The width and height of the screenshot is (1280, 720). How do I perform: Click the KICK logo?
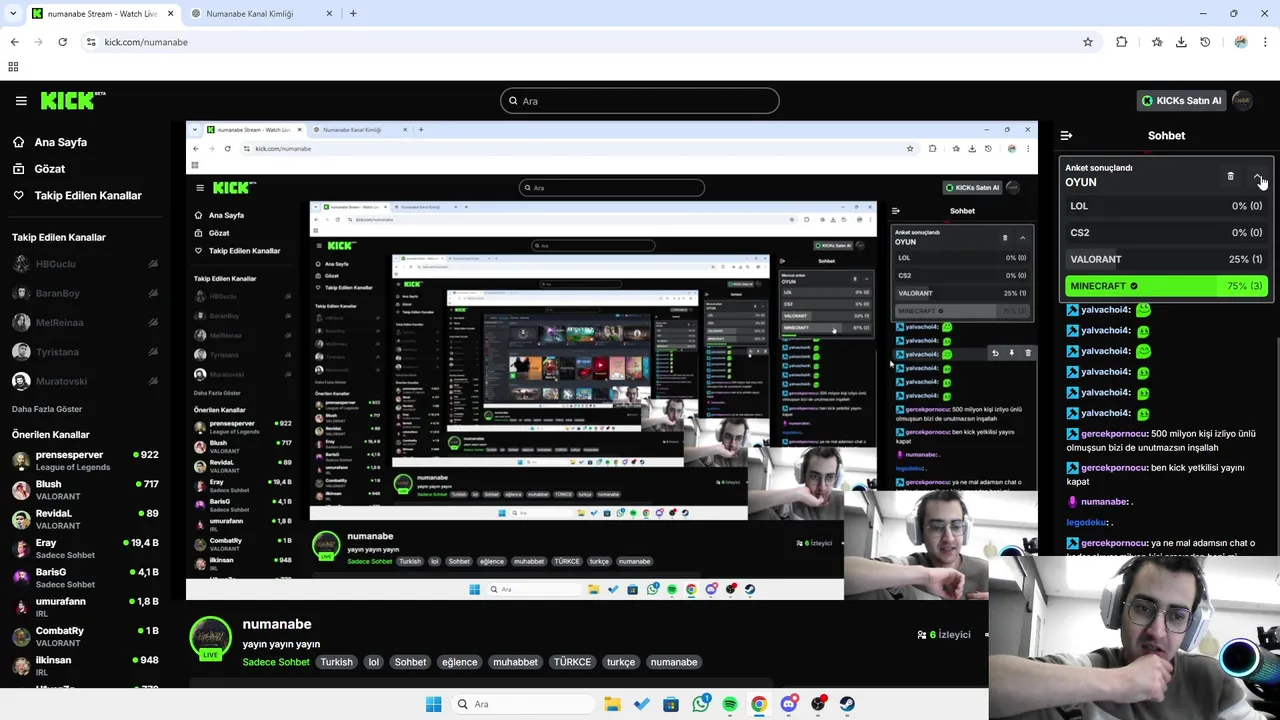tap(73, 100)
